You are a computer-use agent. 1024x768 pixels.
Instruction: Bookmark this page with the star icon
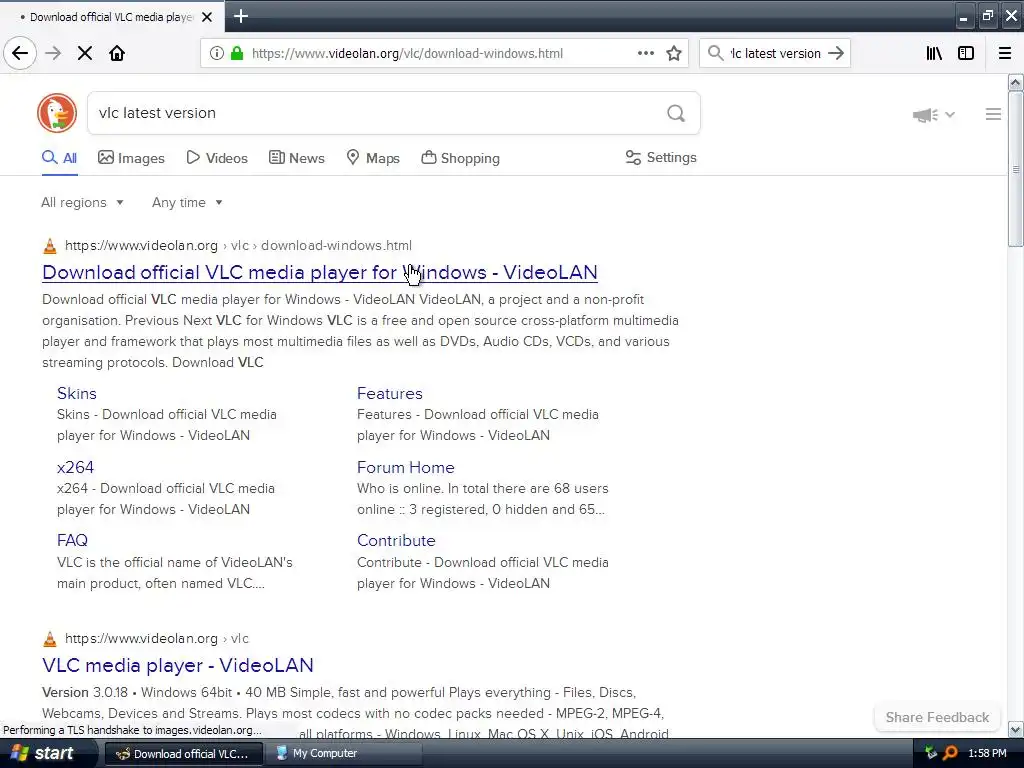tap(674, 53)
